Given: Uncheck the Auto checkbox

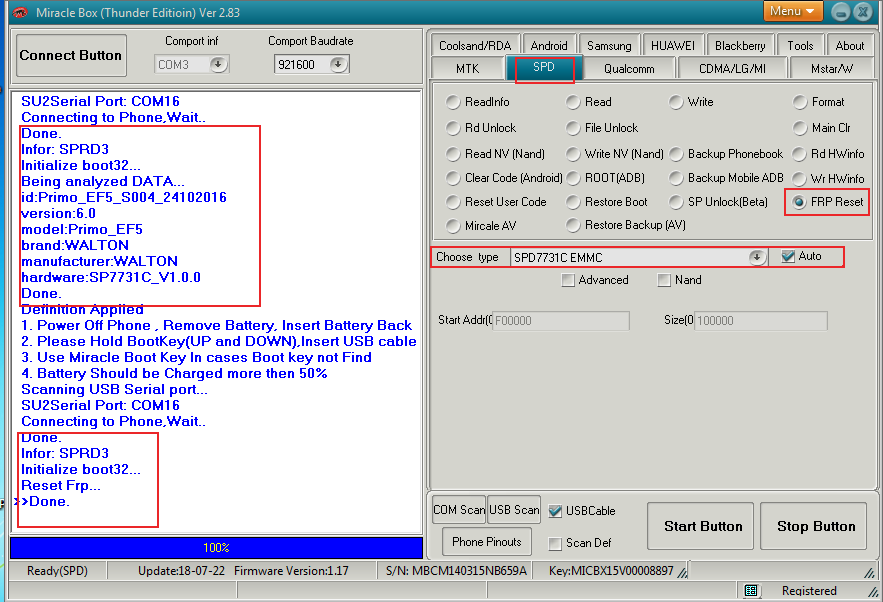Looking at the screenshot, I should point(788,256).
